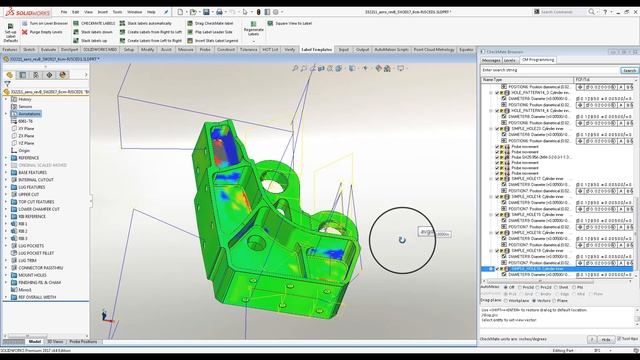Click the Hide button
Viewport: 640px width, 360px height.
pyautogui.click(x=606, y=339)
